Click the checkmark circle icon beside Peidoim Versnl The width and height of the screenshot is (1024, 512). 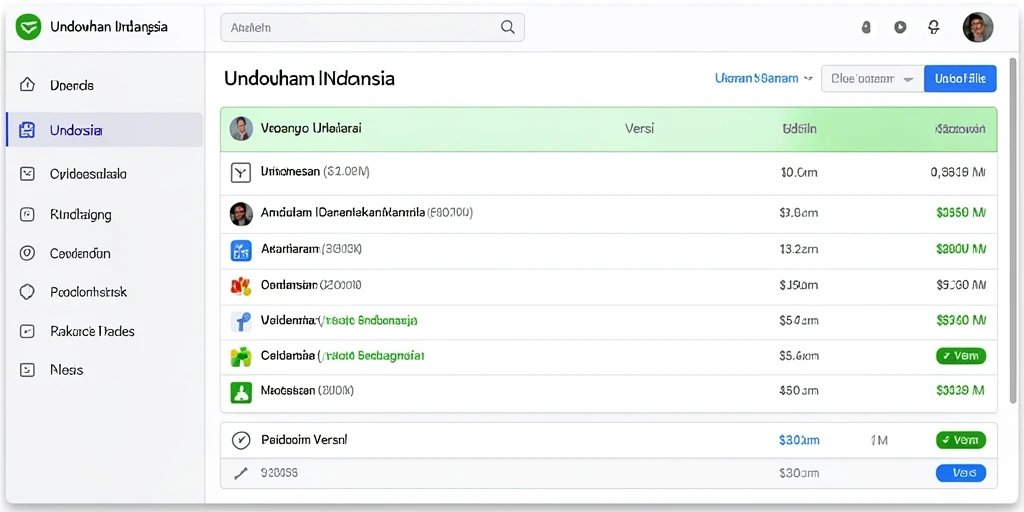(x=241, y=441)
